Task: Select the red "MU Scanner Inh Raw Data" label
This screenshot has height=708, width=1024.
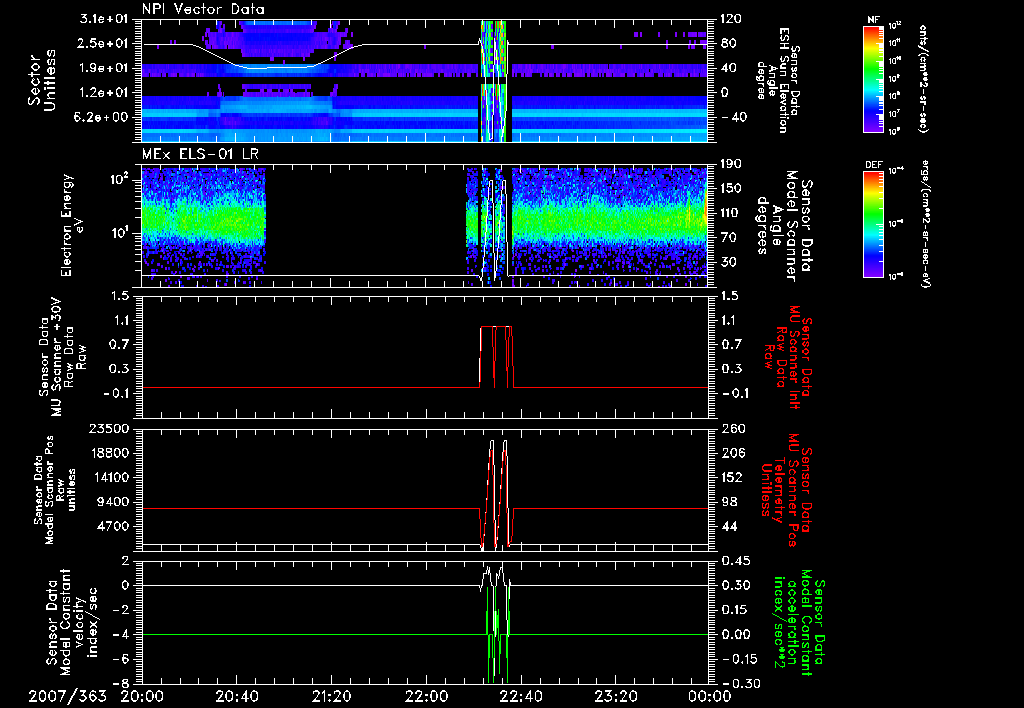Action: click(x=790, y=356)
